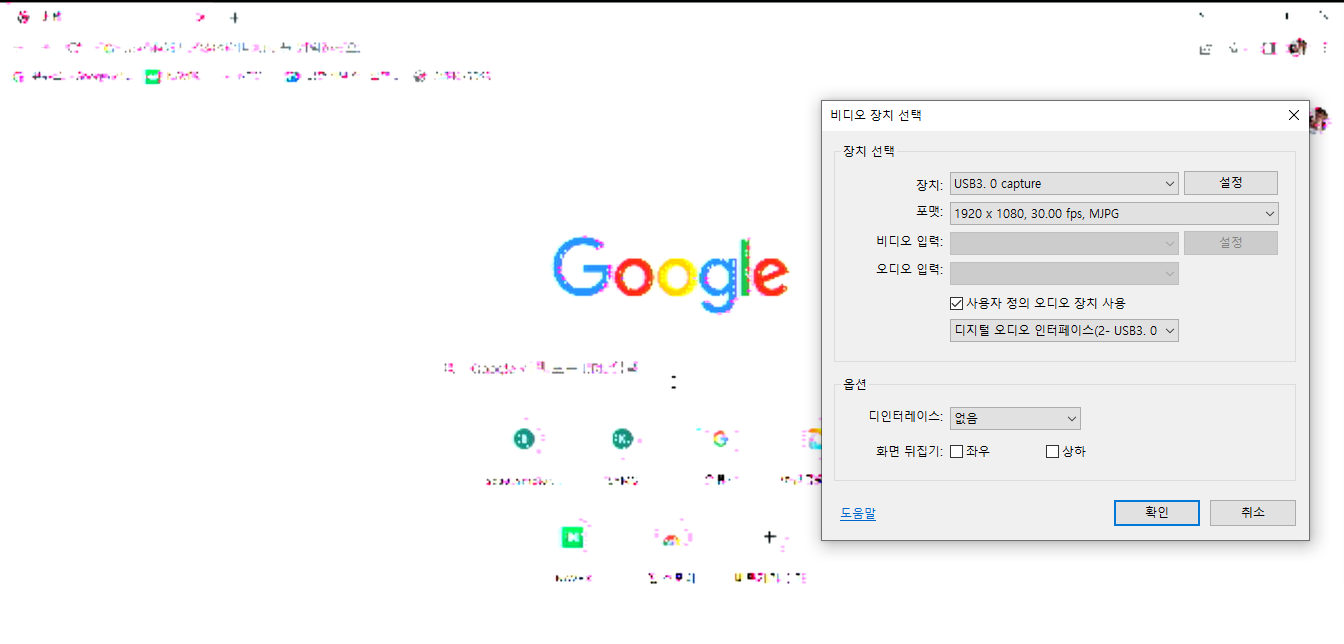
Task: Click the 설정 button beside the 장치 dropdown
Action: 1231,183
